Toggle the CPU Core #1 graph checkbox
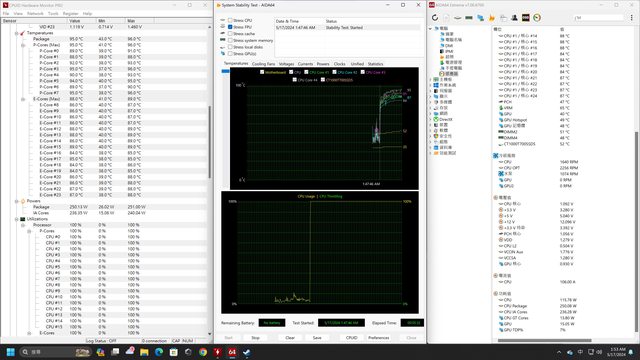The width and height of the screenshot is (640, 360). 306,72
